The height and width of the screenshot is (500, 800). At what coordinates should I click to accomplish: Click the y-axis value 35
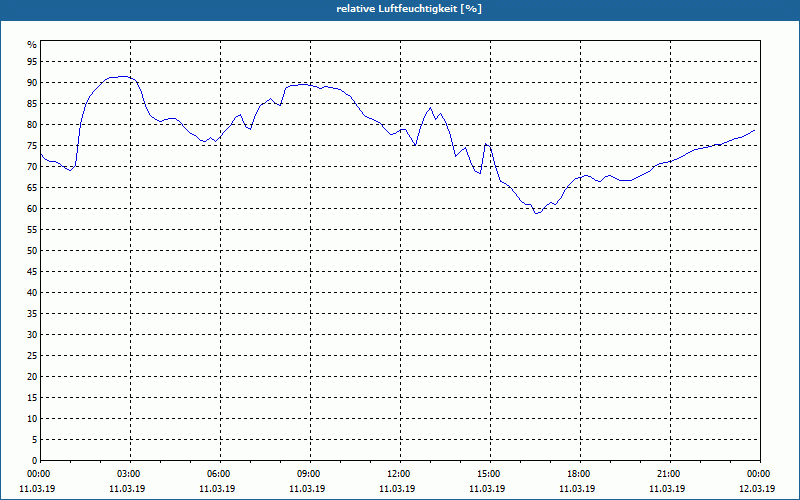[x=32, y=314]
